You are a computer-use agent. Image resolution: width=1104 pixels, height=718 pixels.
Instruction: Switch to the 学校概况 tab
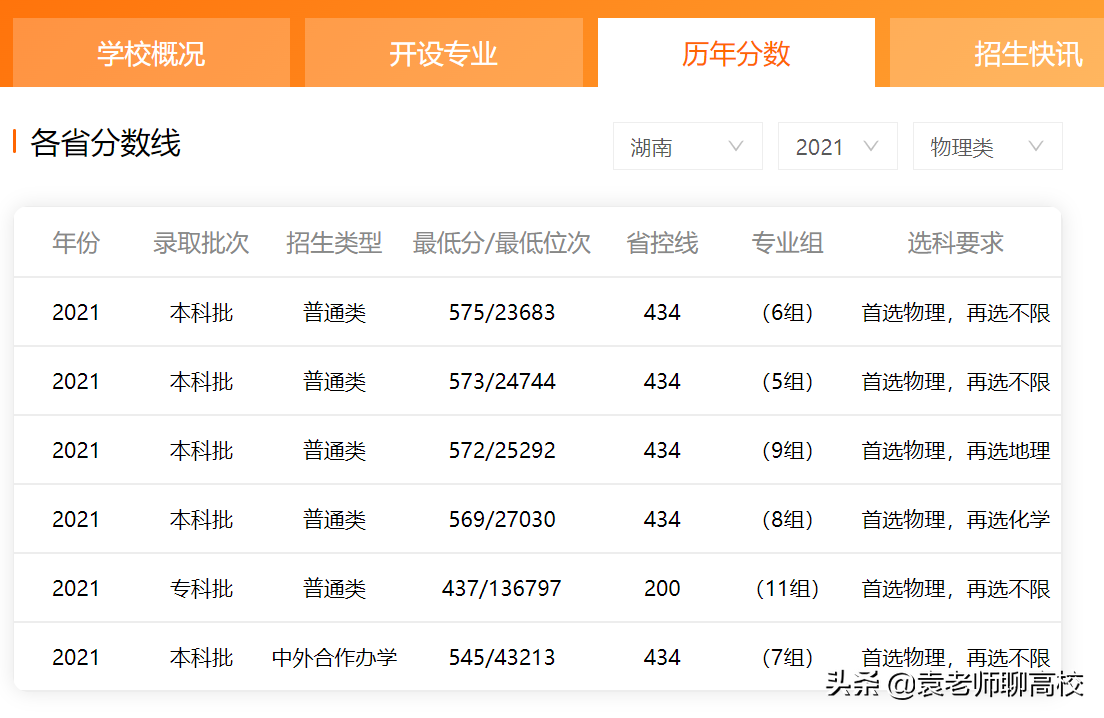pos(150,55)
